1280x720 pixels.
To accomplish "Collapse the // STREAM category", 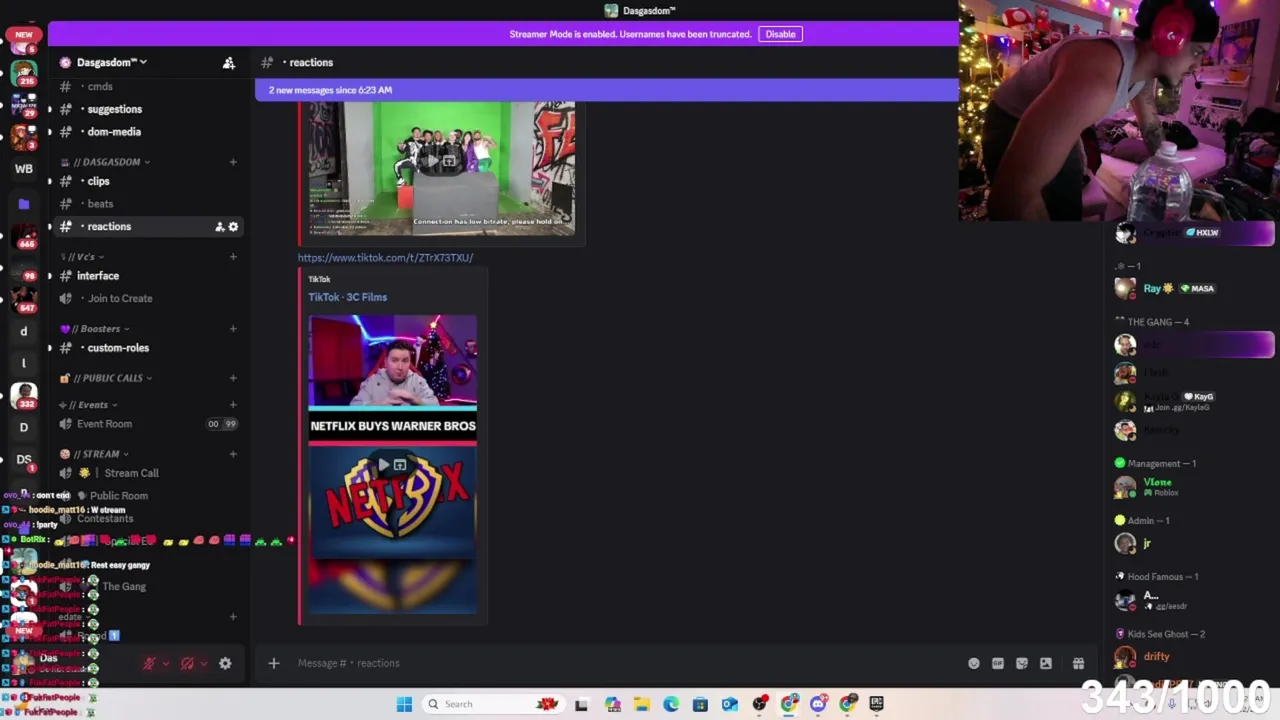I will [94, 454].
